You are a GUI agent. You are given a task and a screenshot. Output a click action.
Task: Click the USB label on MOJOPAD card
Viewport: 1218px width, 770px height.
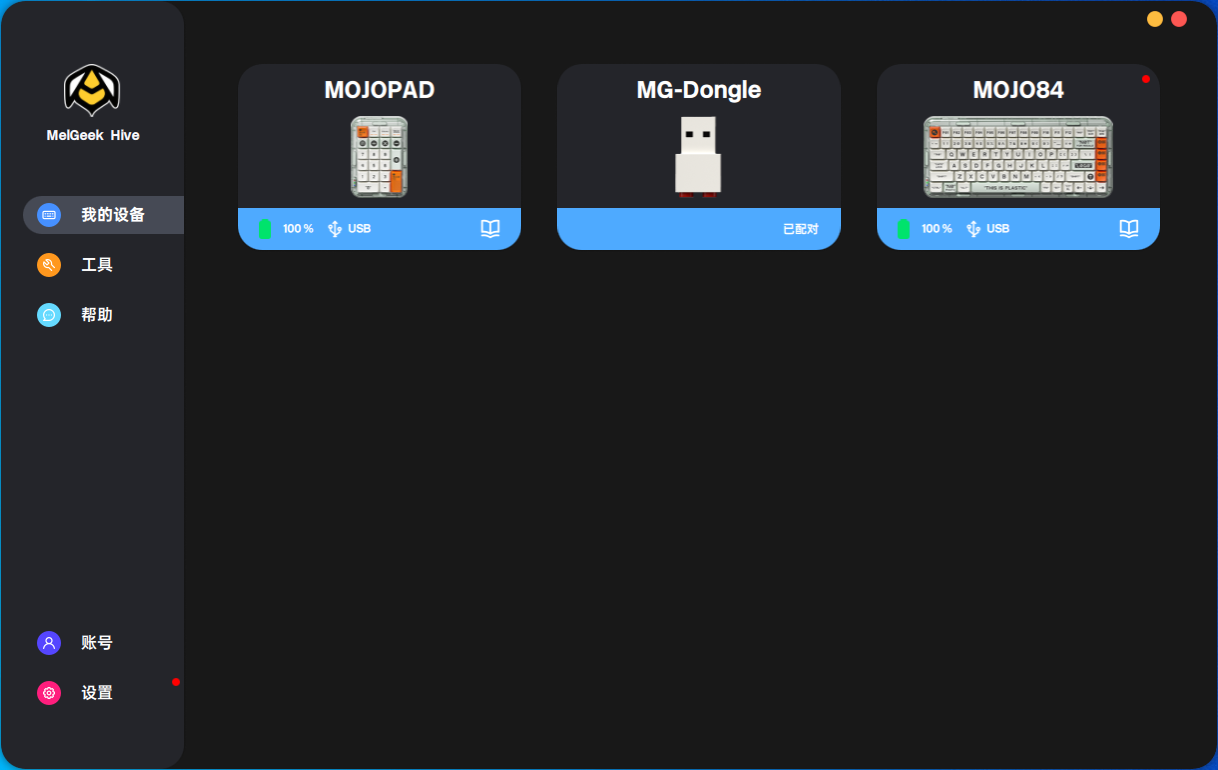pos(359,229)
